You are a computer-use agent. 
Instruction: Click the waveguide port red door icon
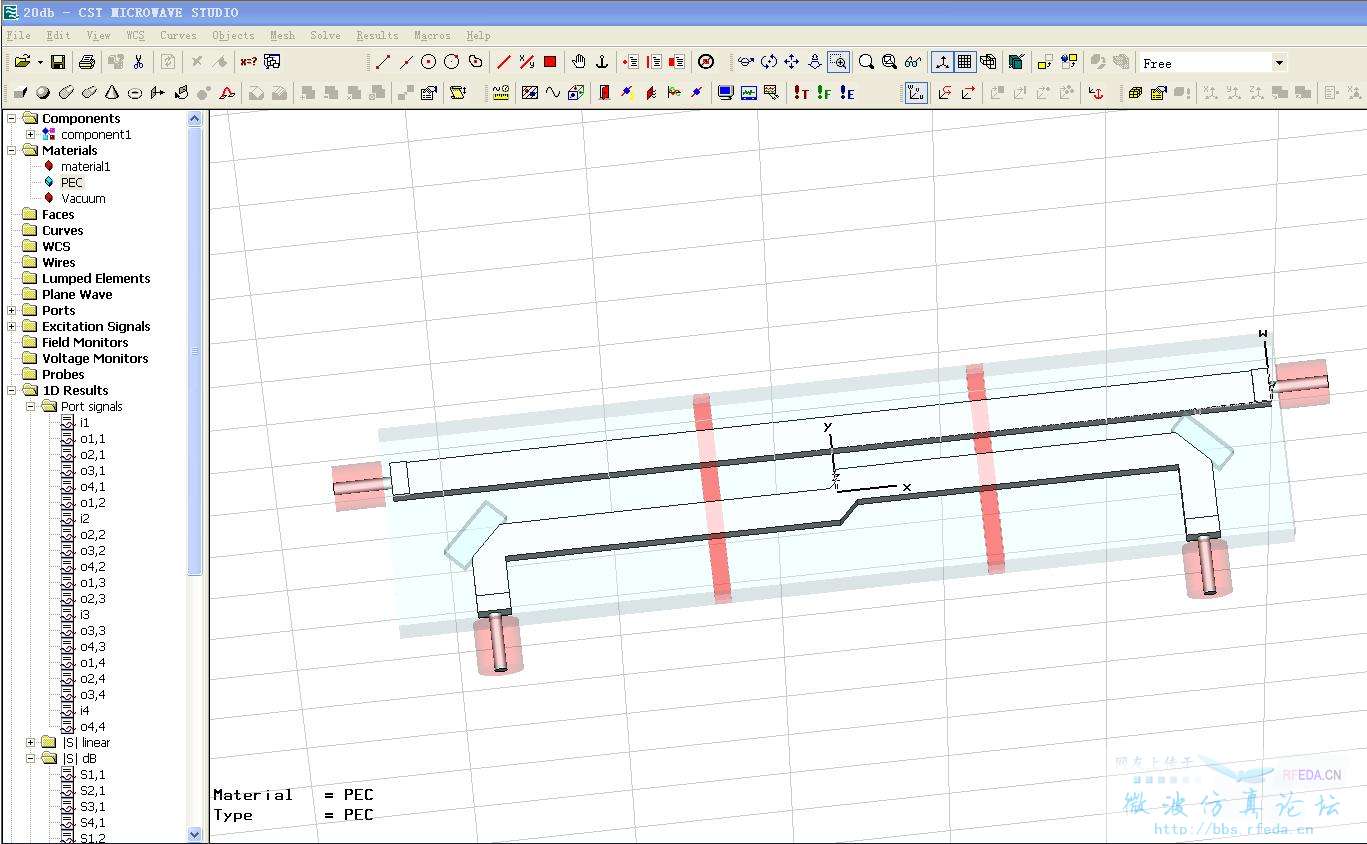click(605, 93)
